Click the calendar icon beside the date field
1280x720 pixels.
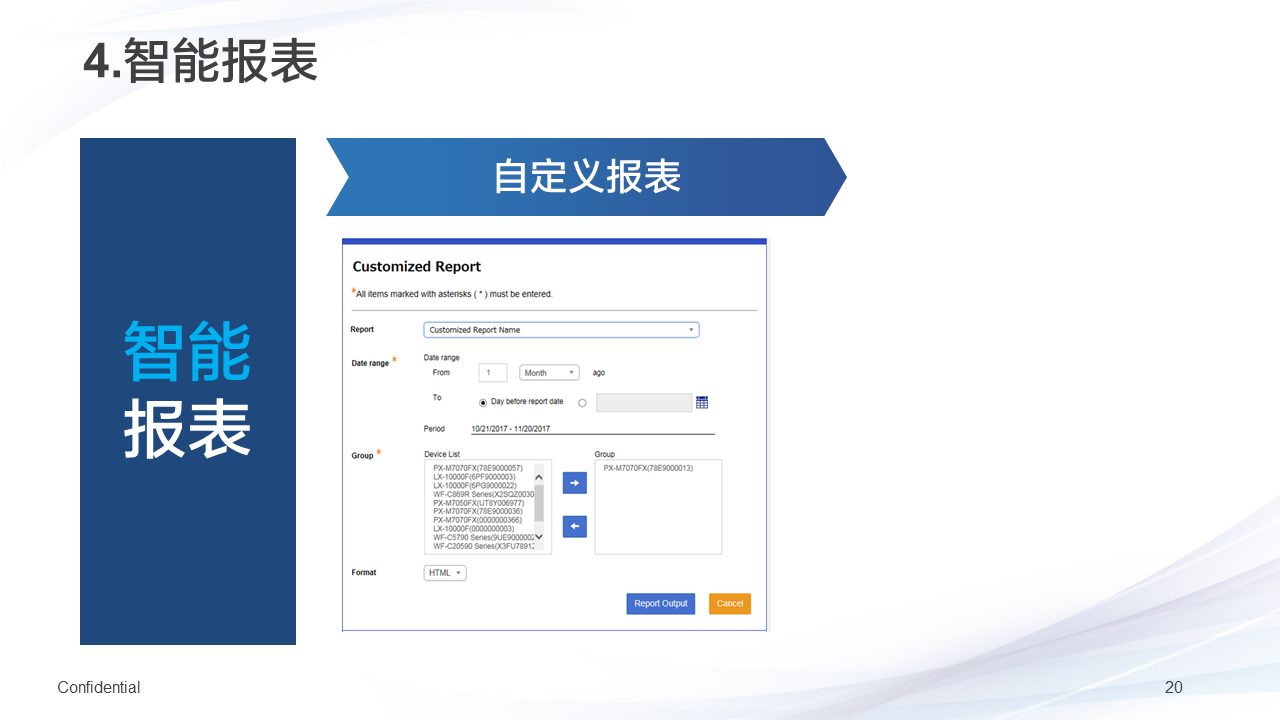point(702,402)
